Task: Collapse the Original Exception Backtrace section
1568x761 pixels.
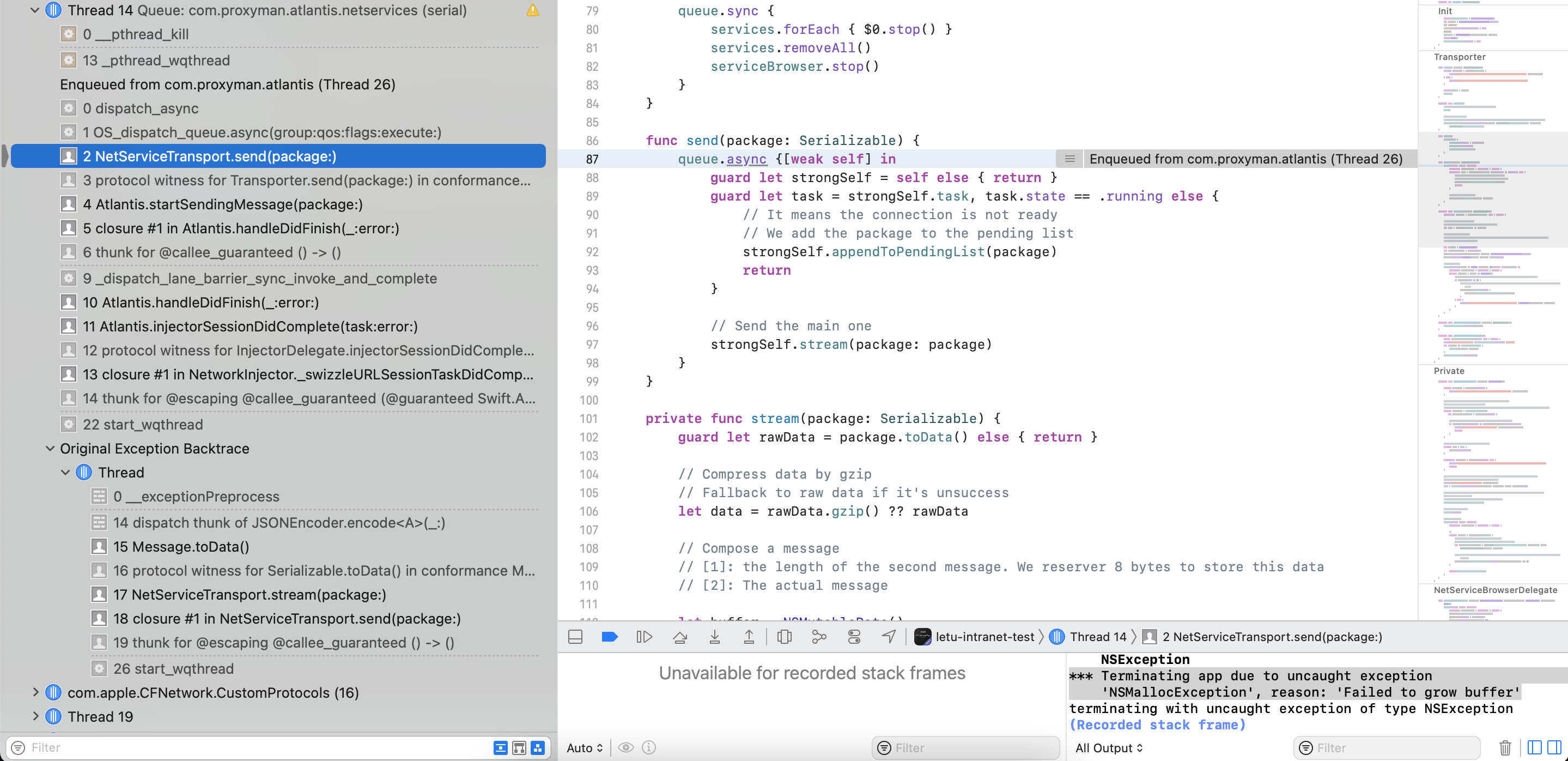Action: 49,449
